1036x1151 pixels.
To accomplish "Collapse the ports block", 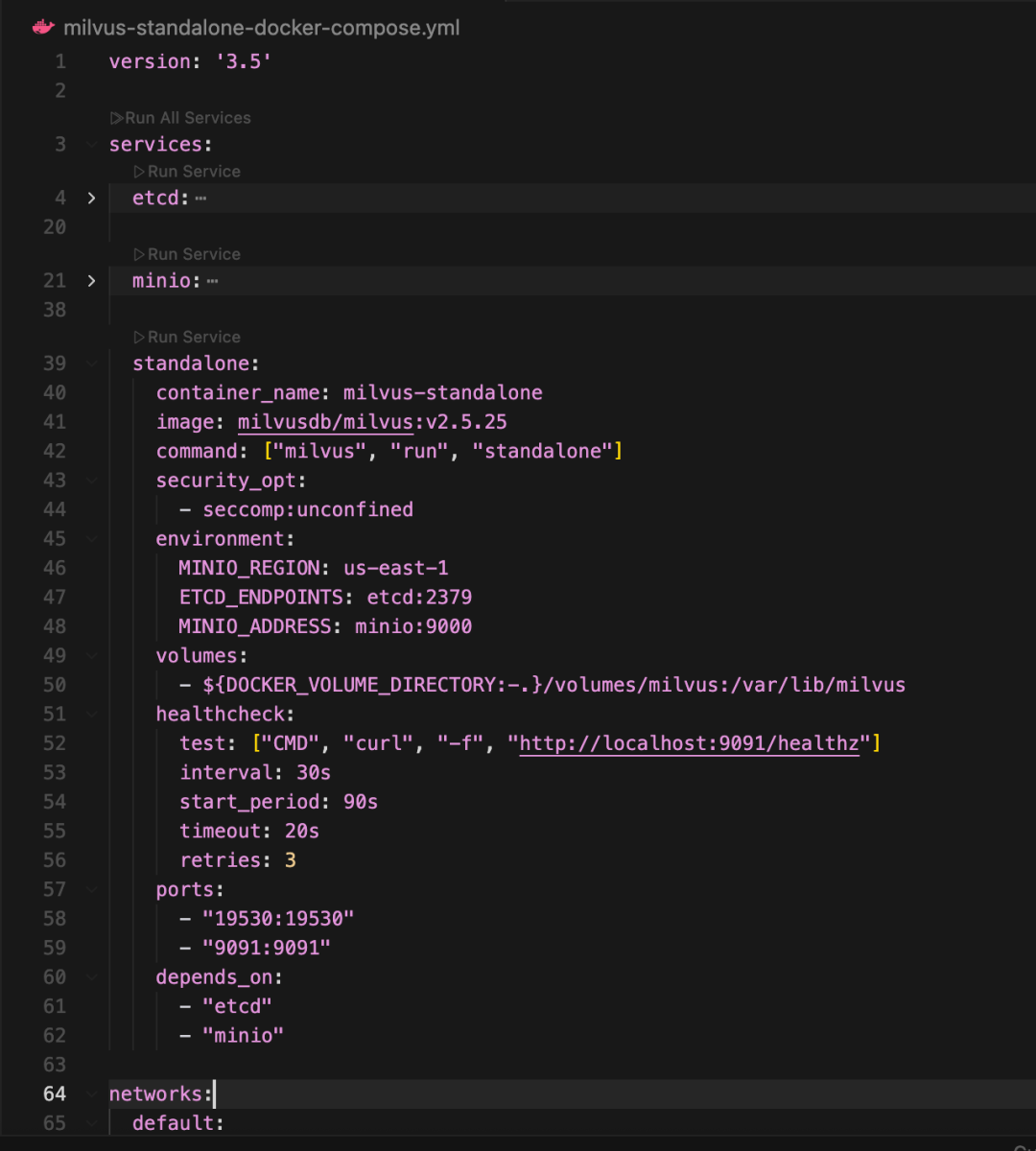I will click(91, 889).
